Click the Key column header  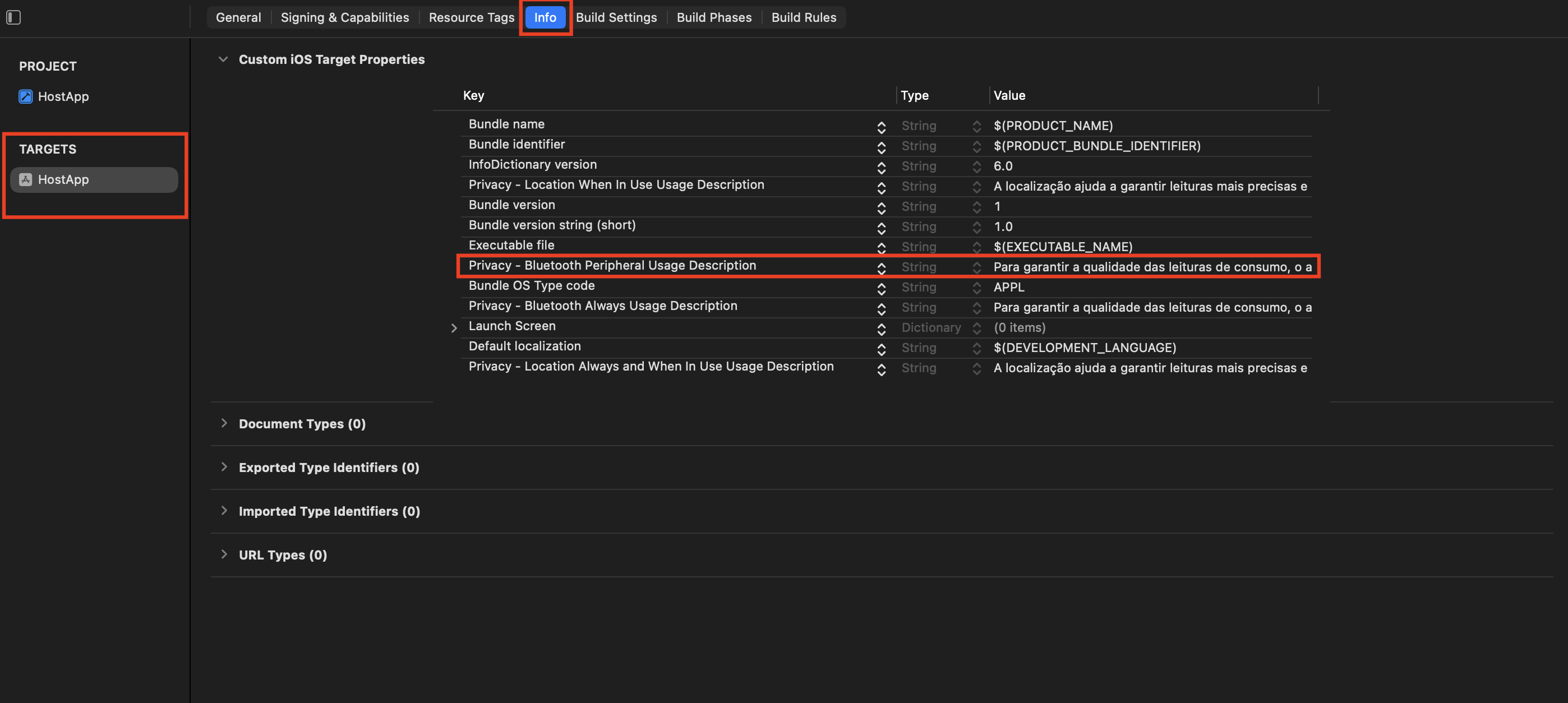tap(473, 95)
